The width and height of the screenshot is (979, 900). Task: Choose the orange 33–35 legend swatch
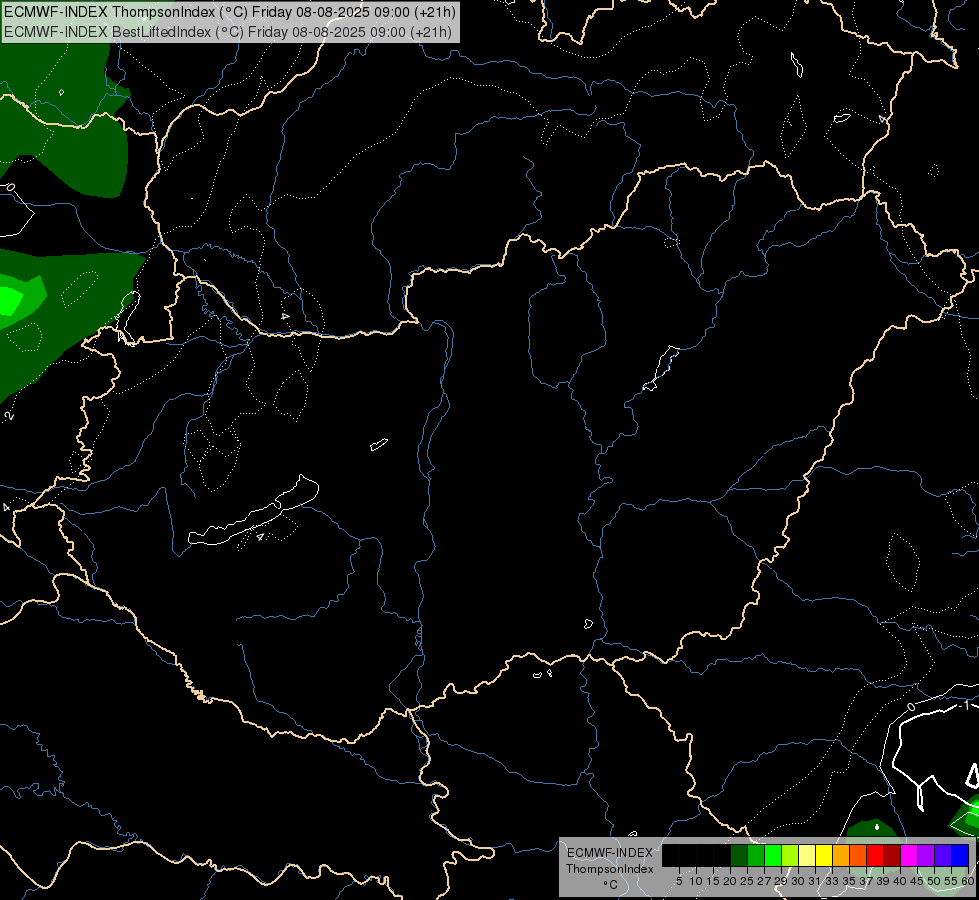tap(841, 855)
